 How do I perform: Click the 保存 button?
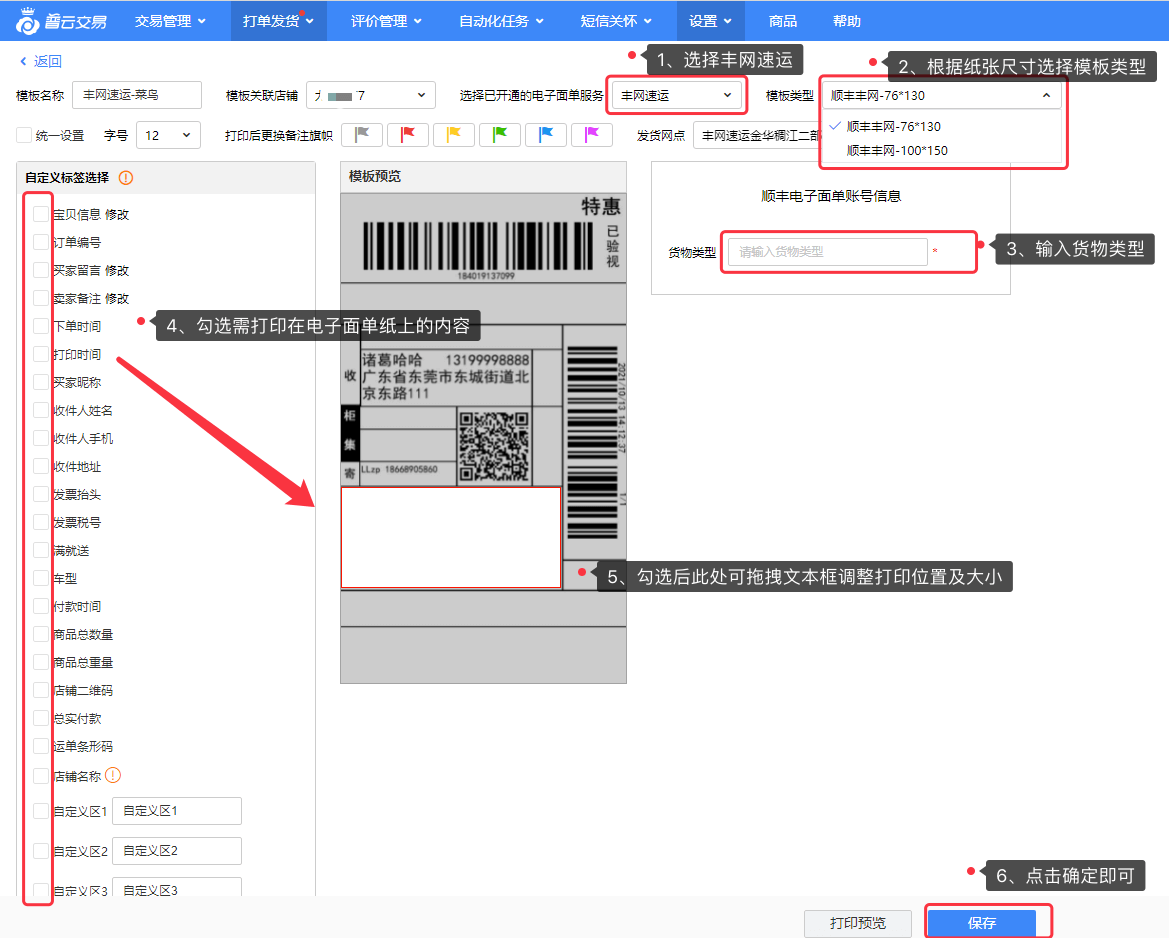click(982, 923)
